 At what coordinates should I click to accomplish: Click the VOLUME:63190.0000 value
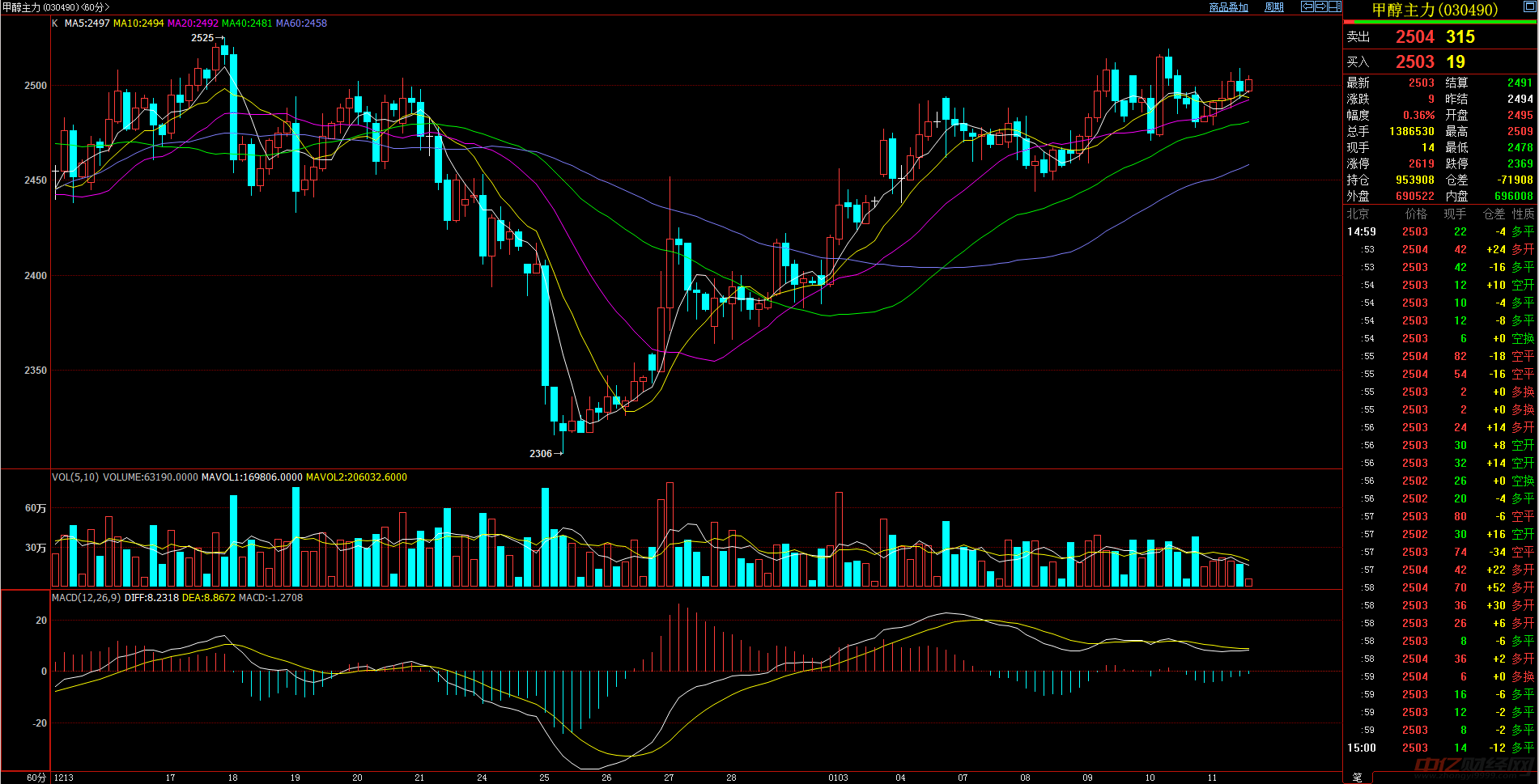(x=150, y=477)
